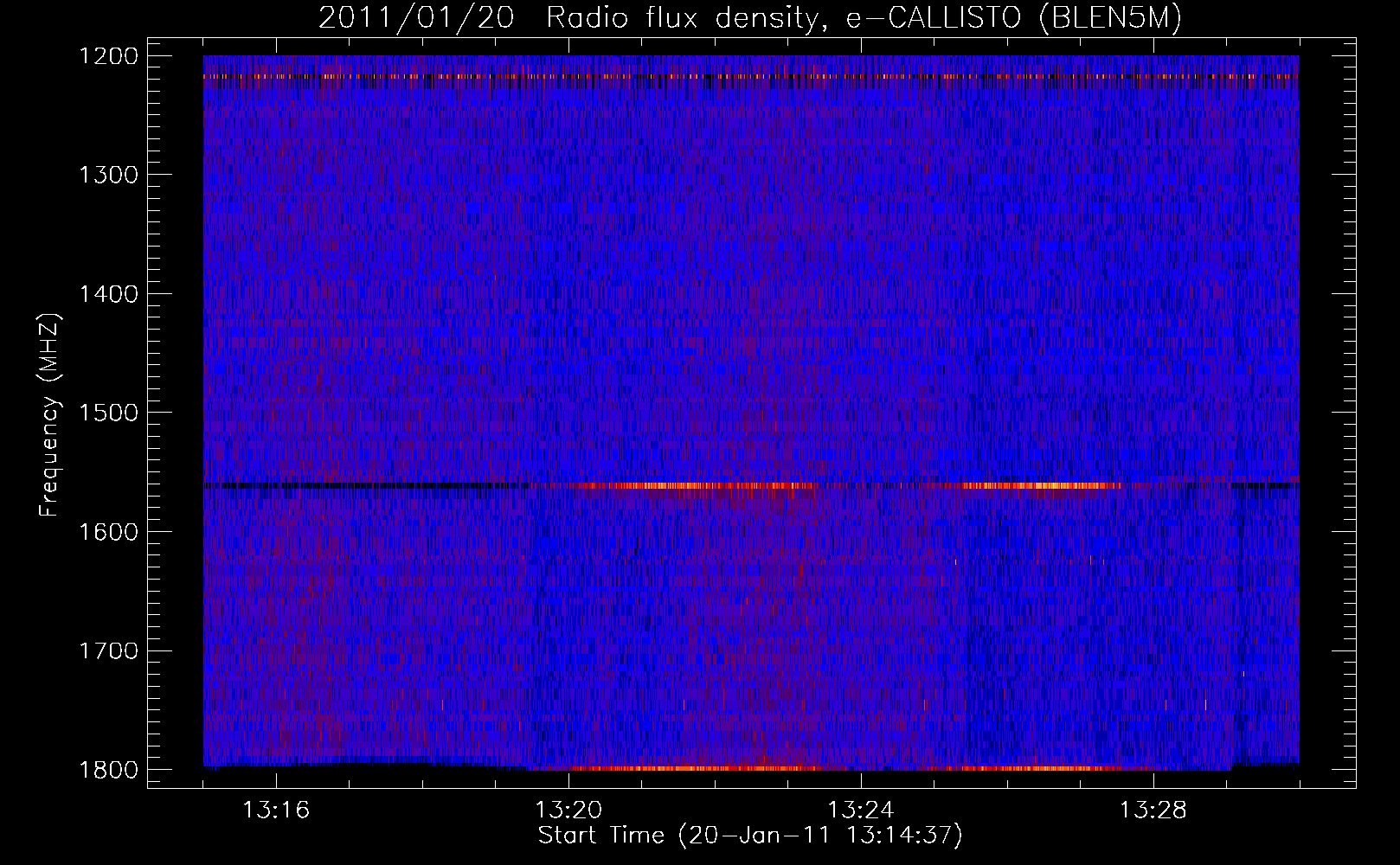Click the 13:20 time tick label

568,811
